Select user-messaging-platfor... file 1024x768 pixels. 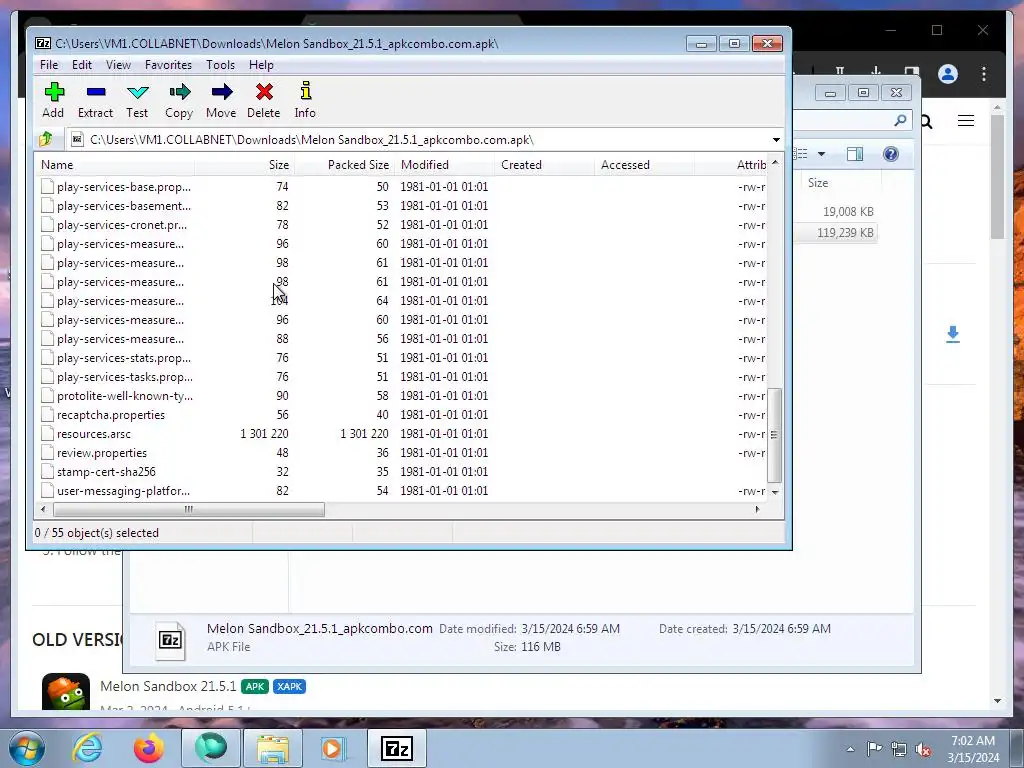pos(123,491)
